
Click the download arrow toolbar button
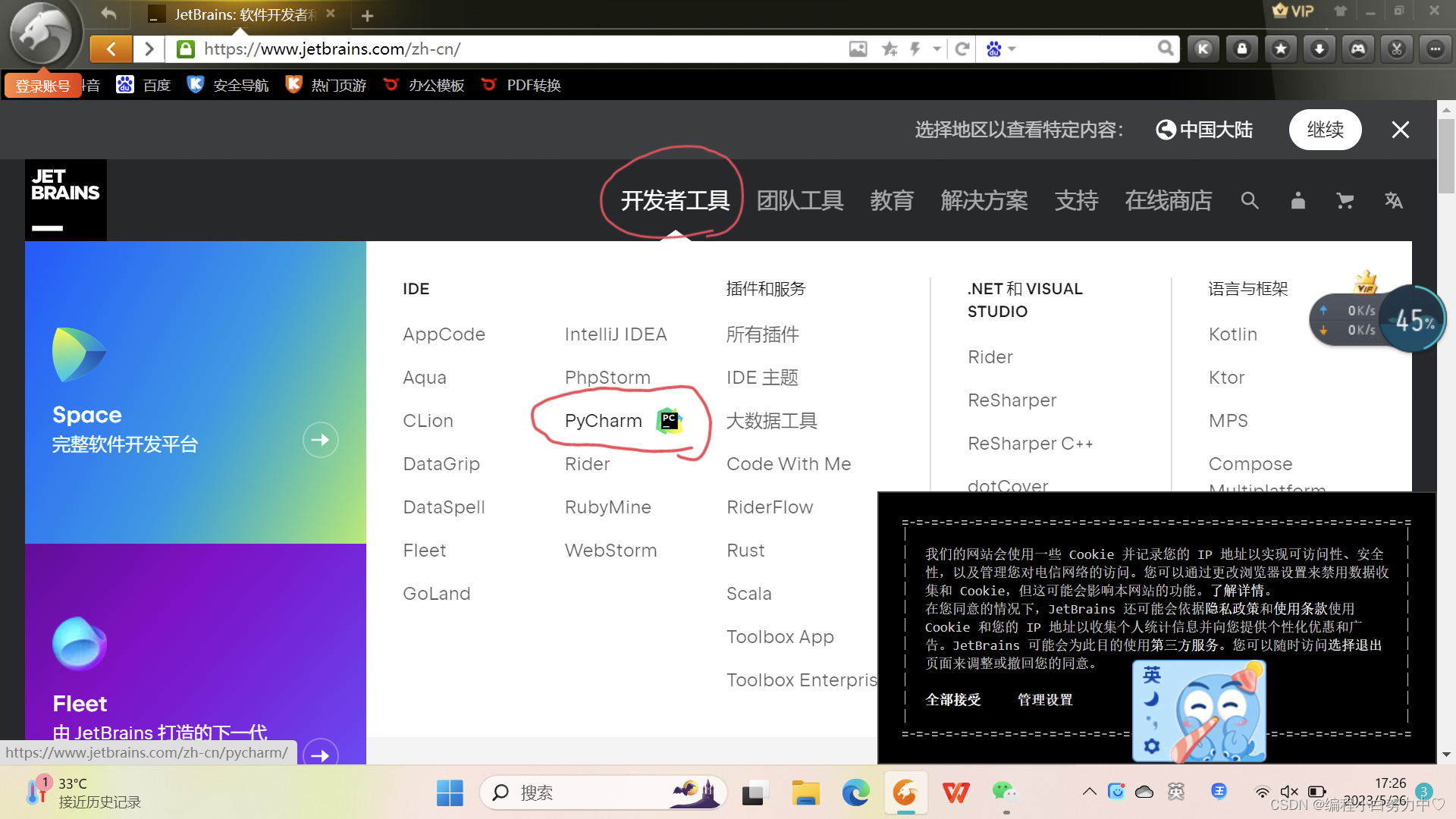[x=1319, y=49]
